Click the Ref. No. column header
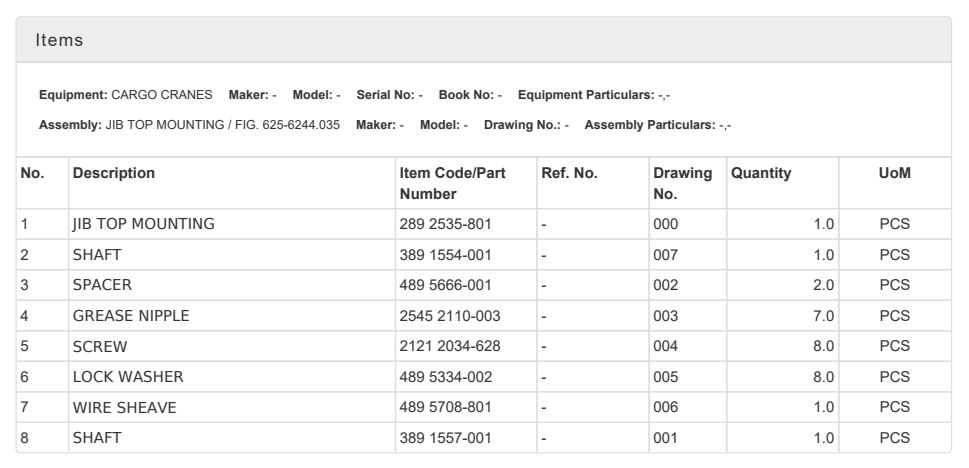Image resolution: width=969 pixels, height=468 pixels. point(569,173)
